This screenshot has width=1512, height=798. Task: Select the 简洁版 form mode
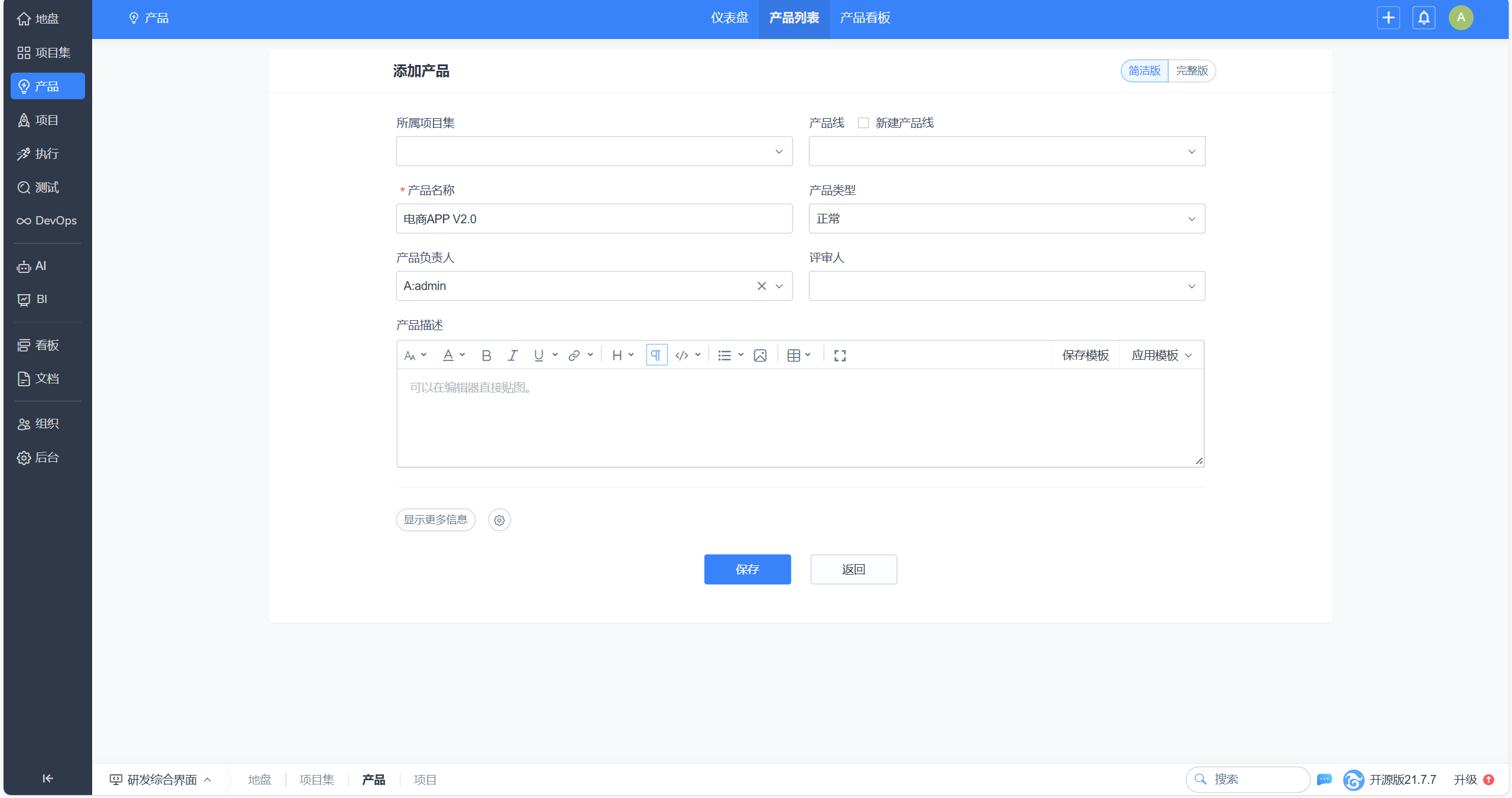click(1144, 71)
